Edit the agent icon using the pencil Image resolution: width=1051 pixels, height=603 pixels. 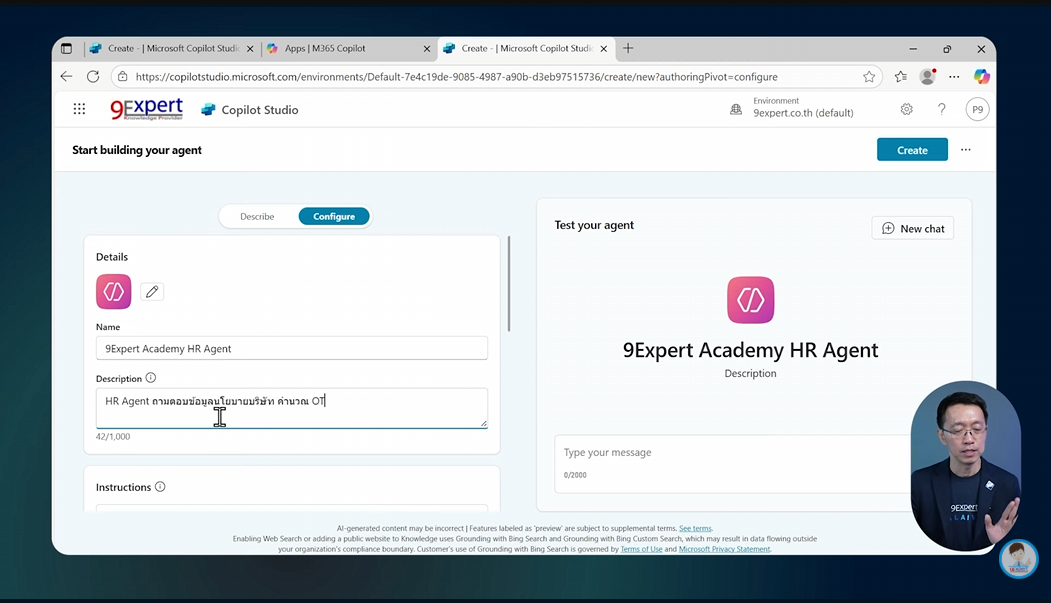(x=151, y=291)
